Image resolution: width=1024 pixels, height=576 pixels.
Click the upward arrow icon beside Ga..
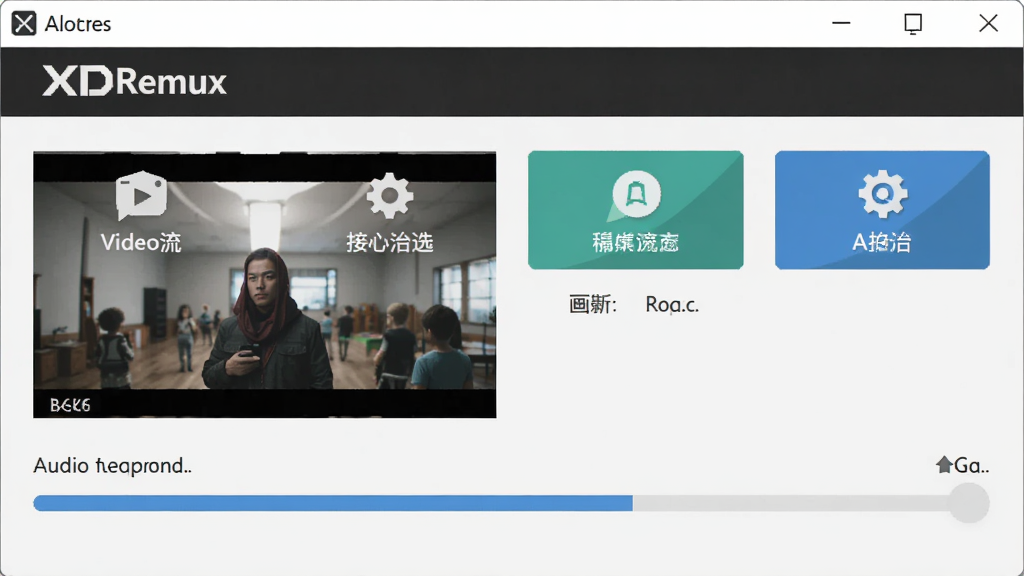tap(944, 464)
